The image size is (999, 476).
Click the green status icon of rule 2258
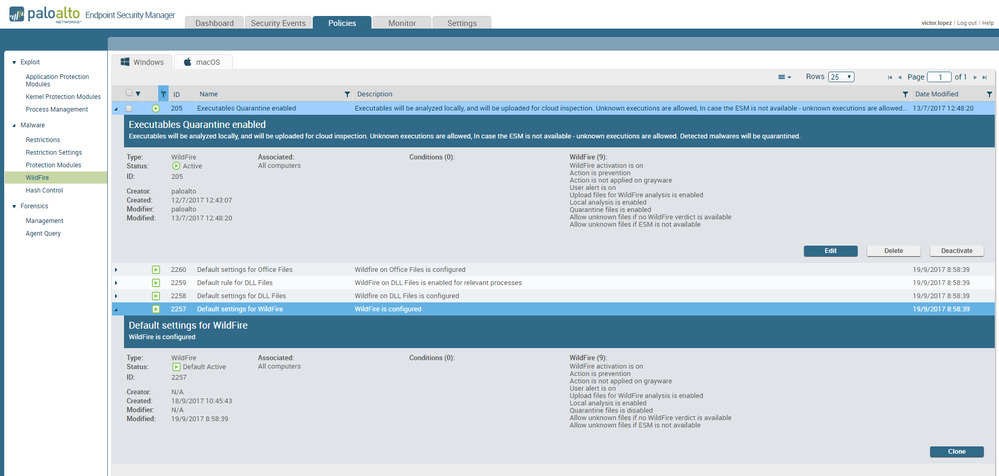[156, 296]
